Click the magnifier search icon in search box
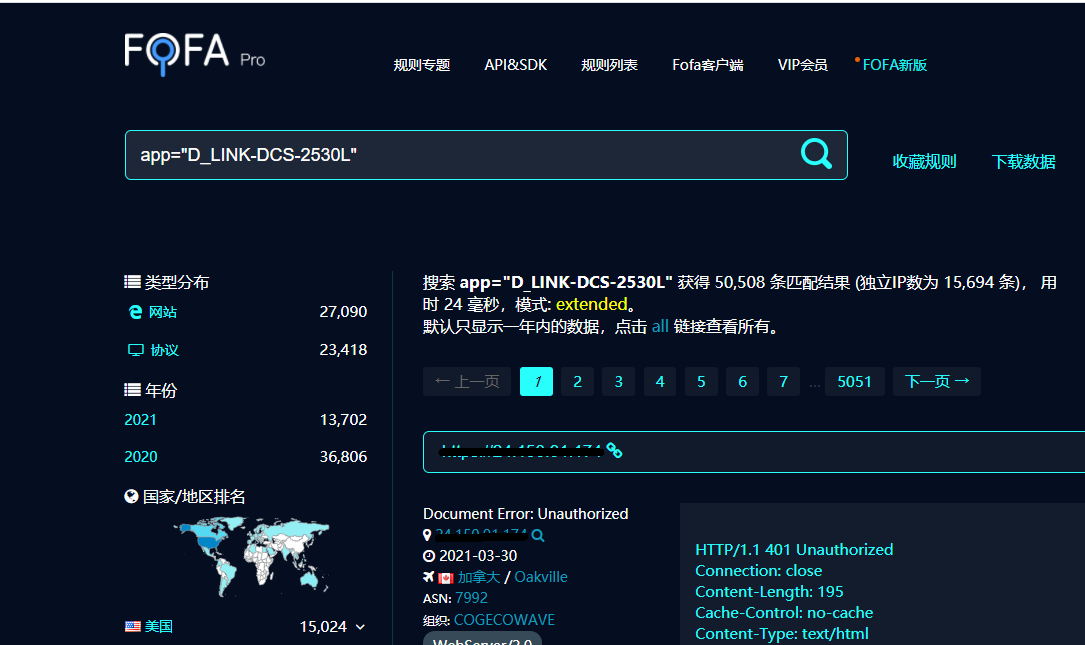The width and height of the screenshot is (1085, 645). [x=816, y=154]
